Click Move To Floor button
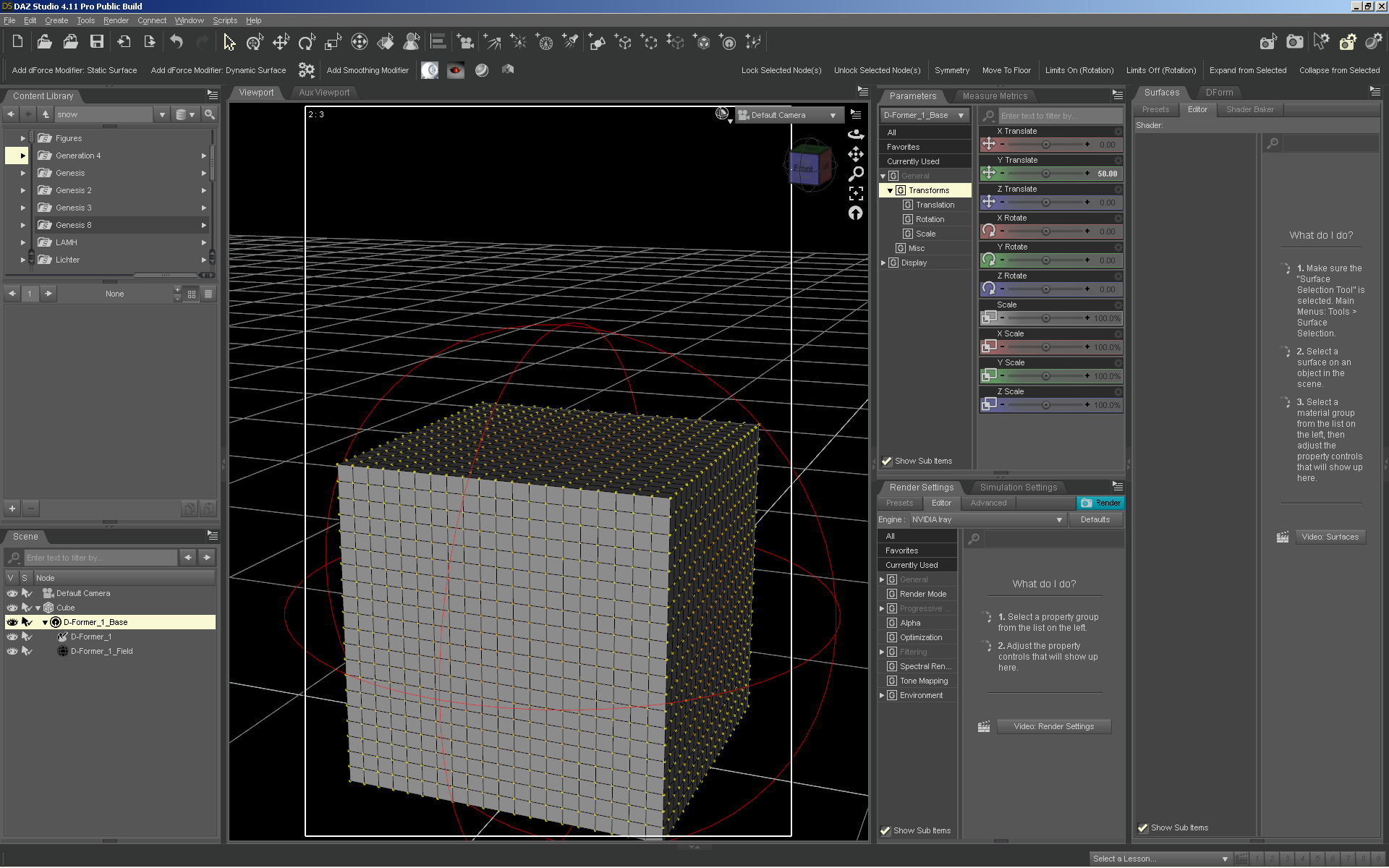The width and height of the screenshot is (1389, 868). tap(1006, 70)
